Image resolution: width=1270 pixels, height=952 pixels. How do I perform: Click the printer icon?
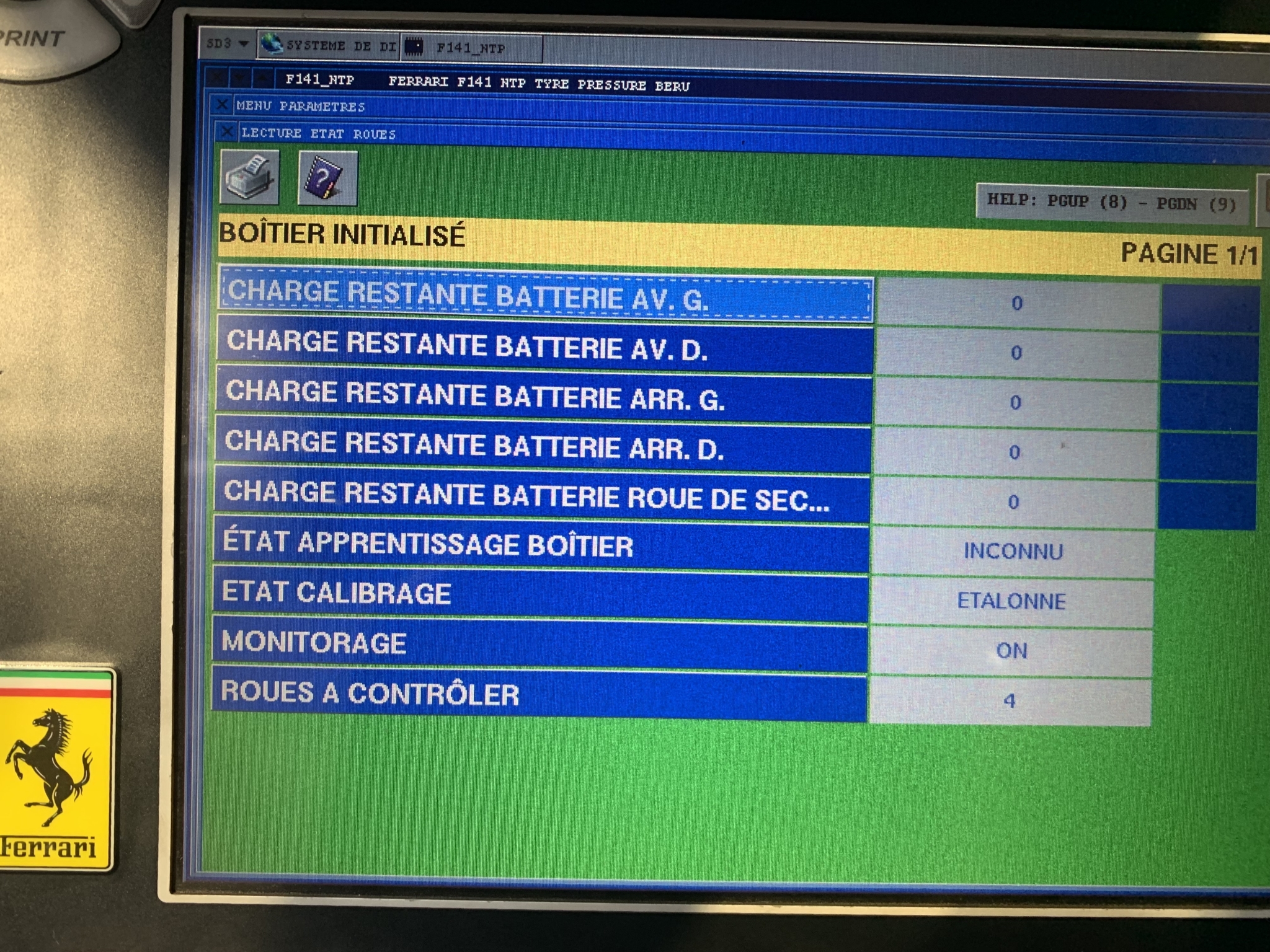[249, 177]
